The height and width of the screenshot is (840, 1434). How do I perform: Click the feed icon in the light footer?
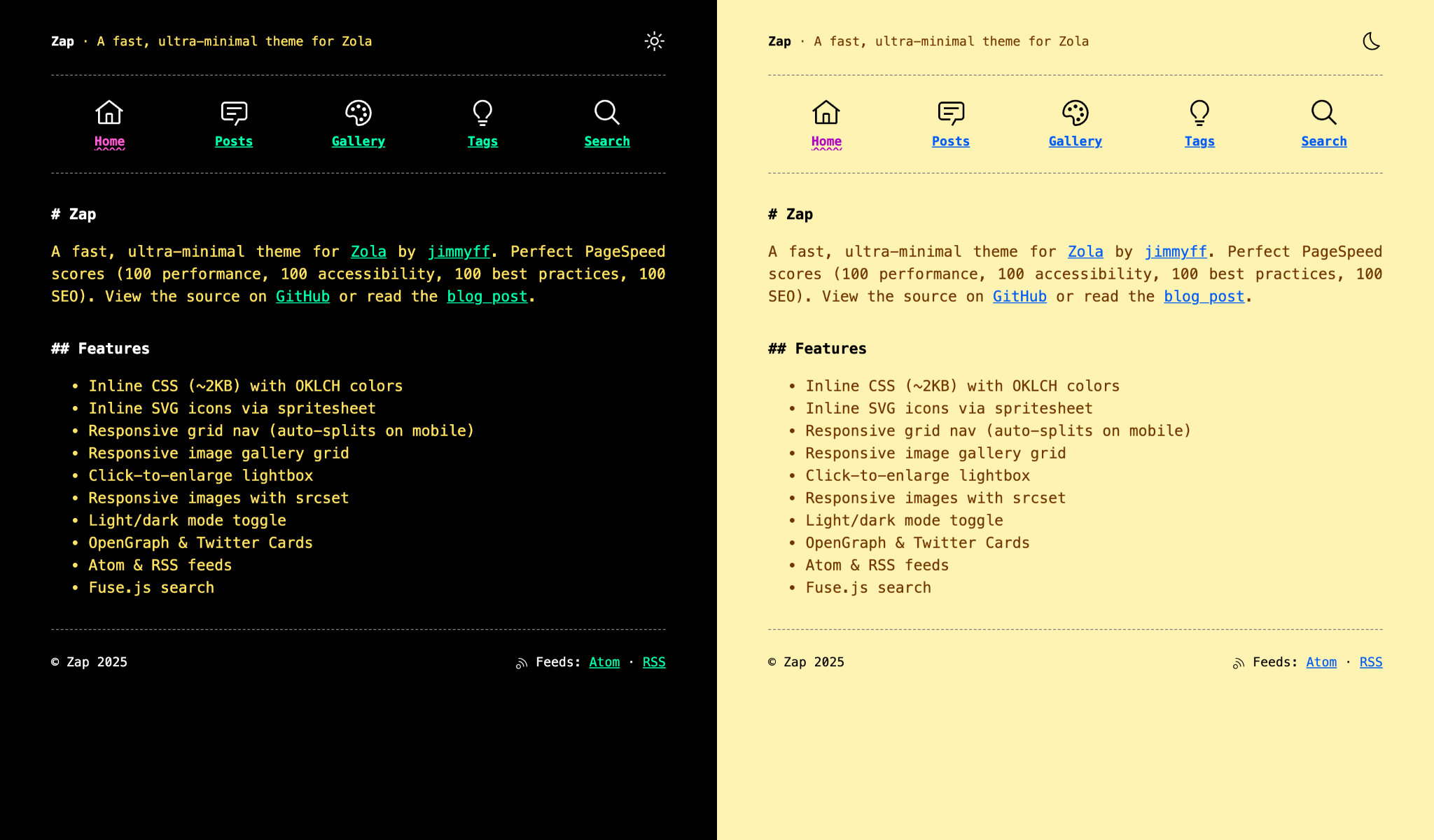pyautogui.click(x=1238, y=662)
